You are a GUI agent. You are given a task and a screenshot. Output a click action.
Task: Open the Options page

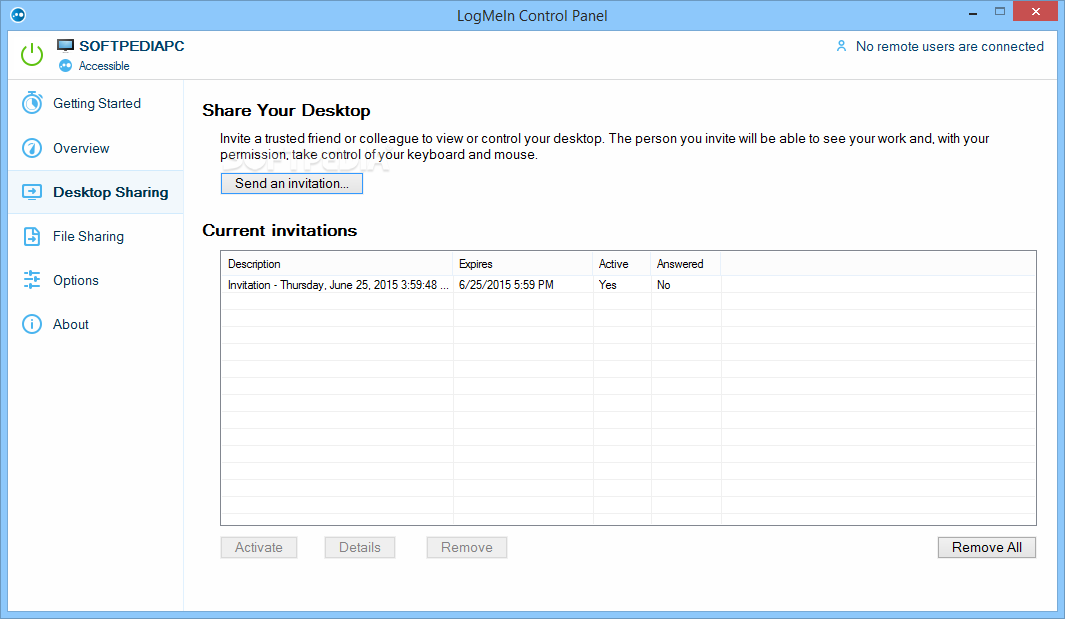point(96,280)
